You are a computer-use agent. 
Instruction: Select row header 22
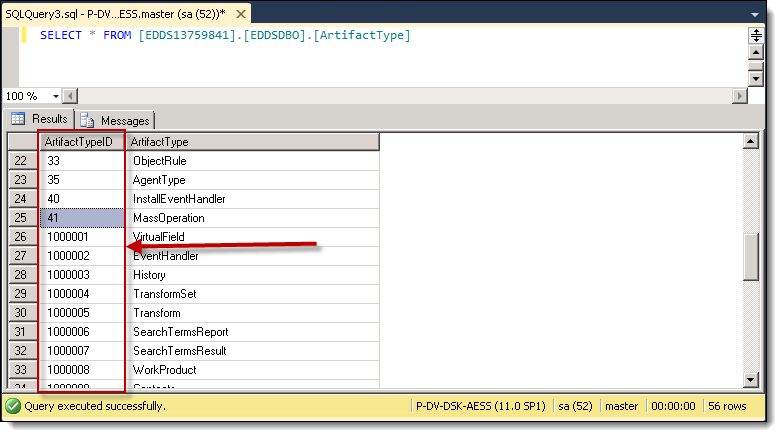click(x=23, y=161)
